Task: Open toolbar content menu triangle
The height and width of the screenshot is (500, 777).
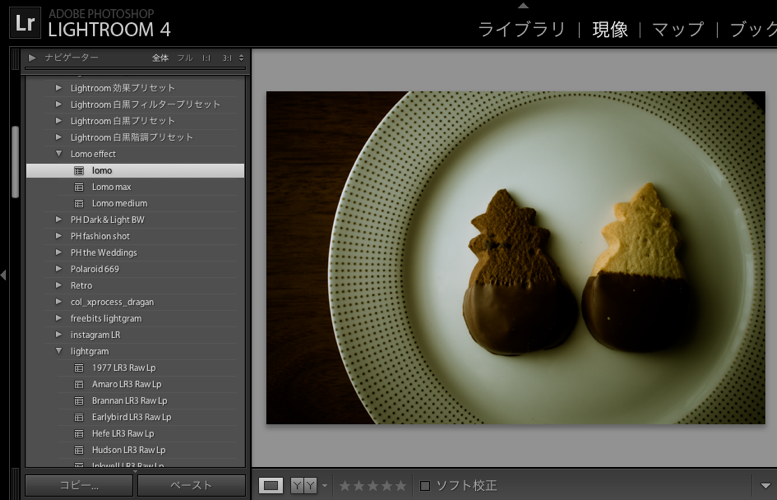Action: point(766,486)
